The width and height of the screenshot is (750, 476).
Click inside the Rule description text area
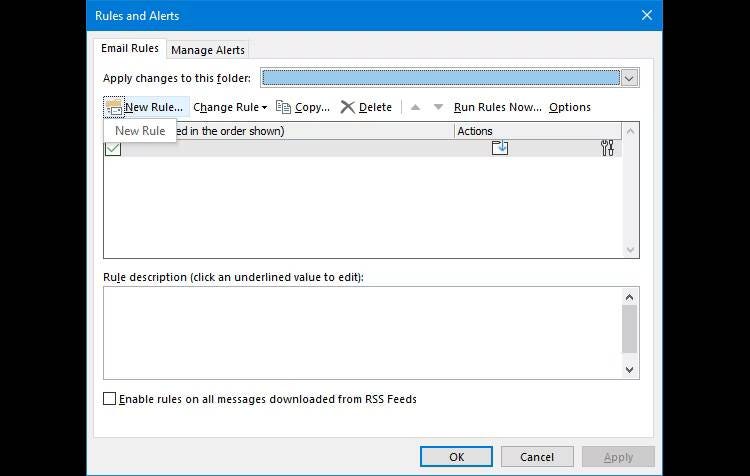click(363, 333)
